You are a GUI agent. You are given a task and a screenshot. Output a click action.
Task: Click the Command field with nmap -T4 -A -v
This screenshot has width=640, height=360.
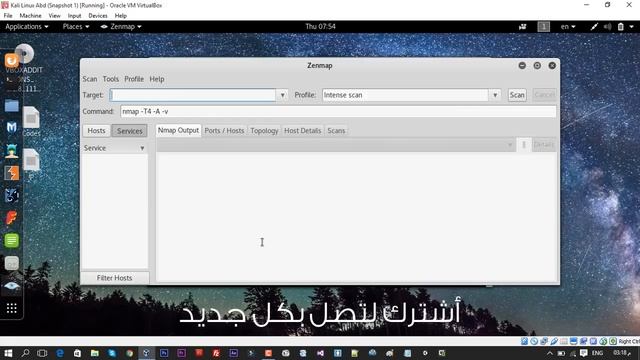pyautogui.click(x=338, y=111)
